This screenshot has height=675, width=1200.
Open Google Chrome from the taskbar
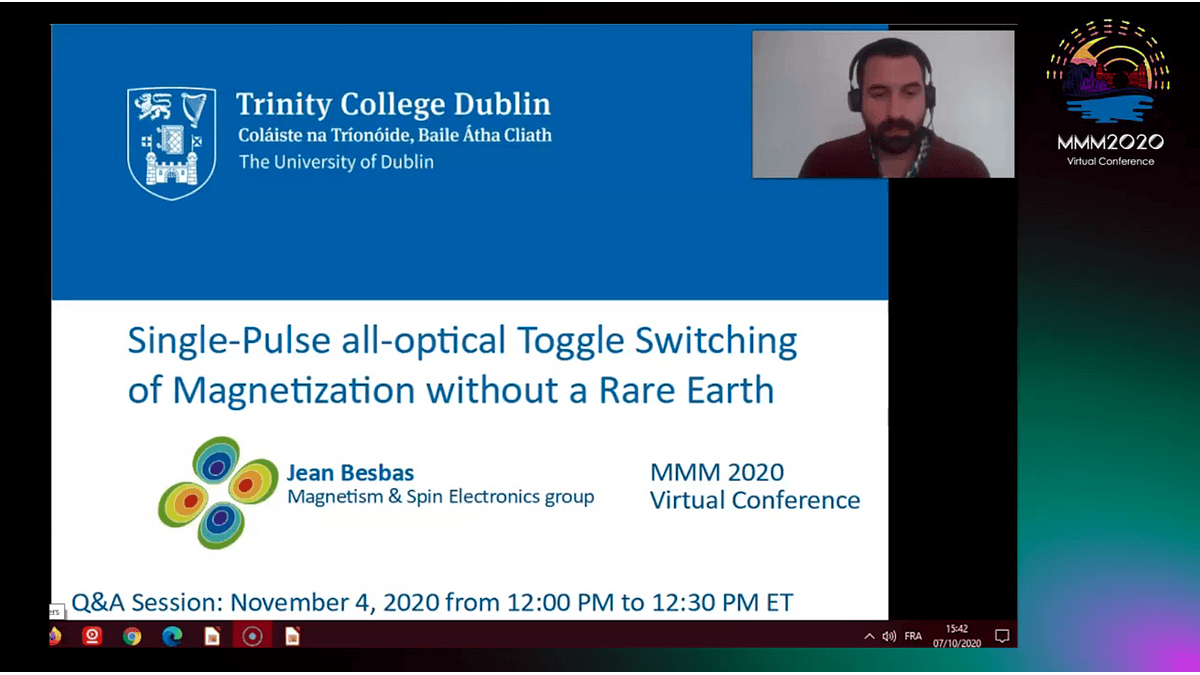(130, 636)
